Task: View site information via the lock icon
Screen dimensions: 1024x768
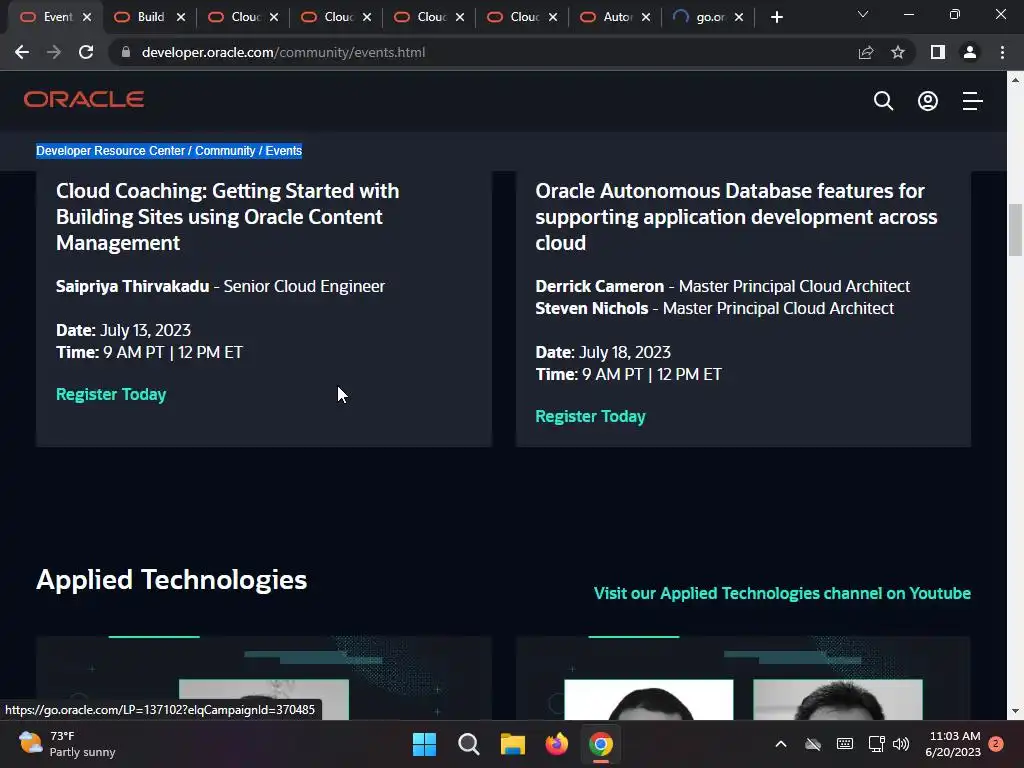Action: pyautogui.click(x=126, y=52)
